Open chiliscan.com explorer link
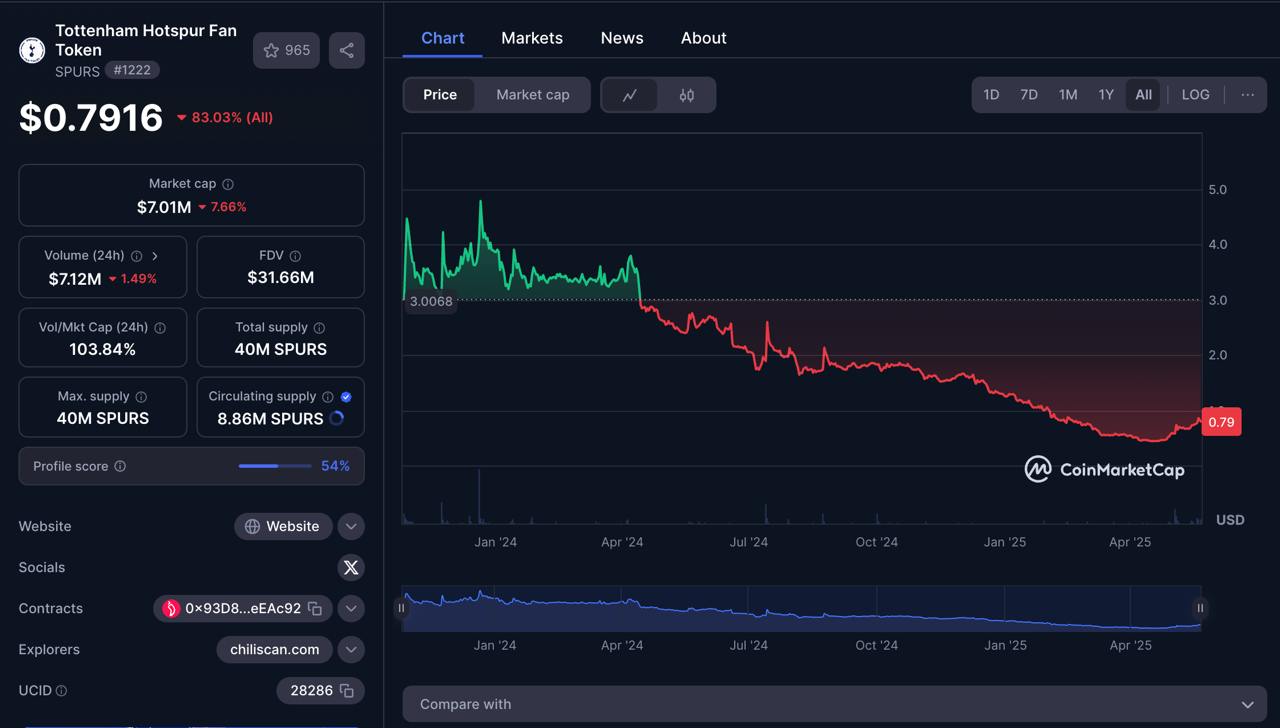This screenshot has height=728, width=1280. (275, 650)
